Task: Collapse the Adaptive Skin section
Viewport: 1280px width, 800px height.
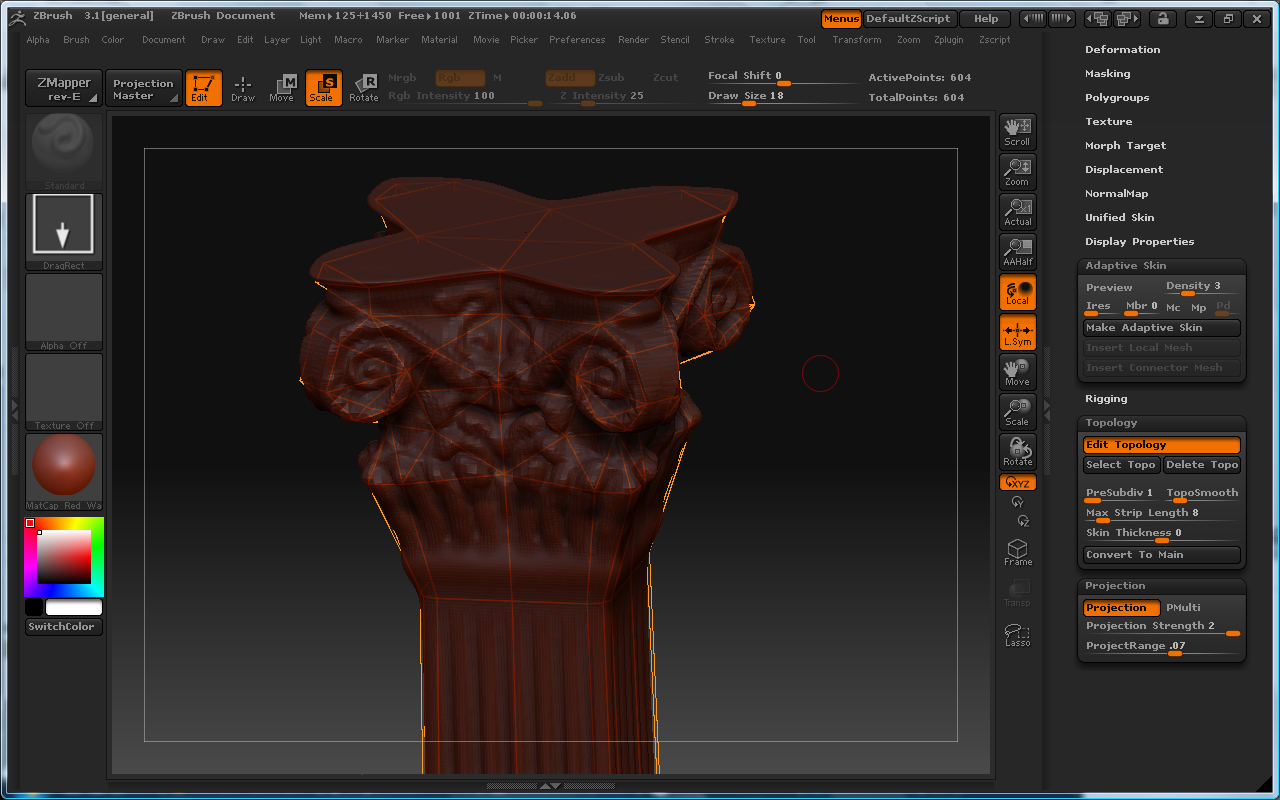Action: click(x=1125, y=265)
